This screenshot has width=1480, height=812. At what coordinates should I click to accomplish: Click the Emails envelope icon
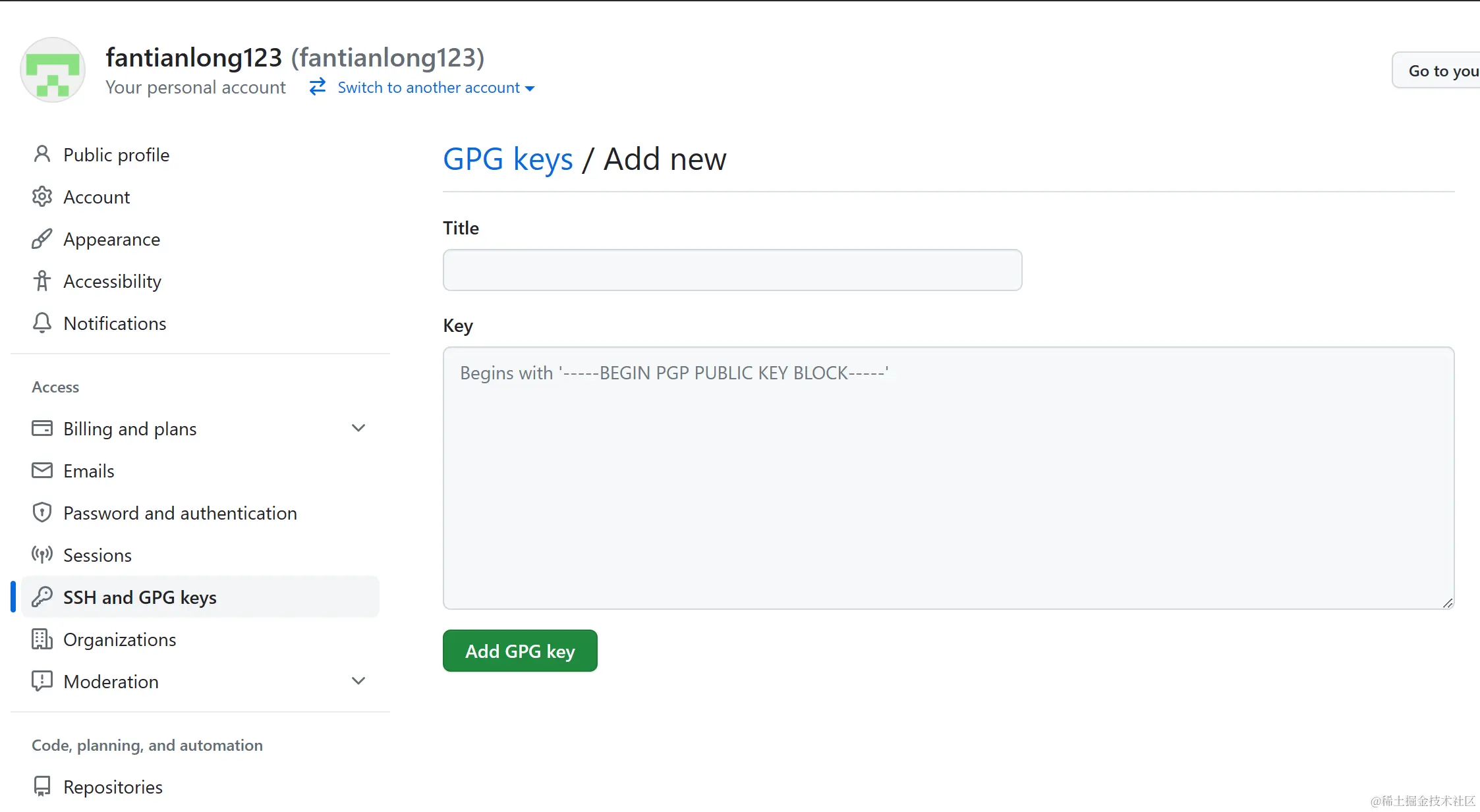click(42, 470)
